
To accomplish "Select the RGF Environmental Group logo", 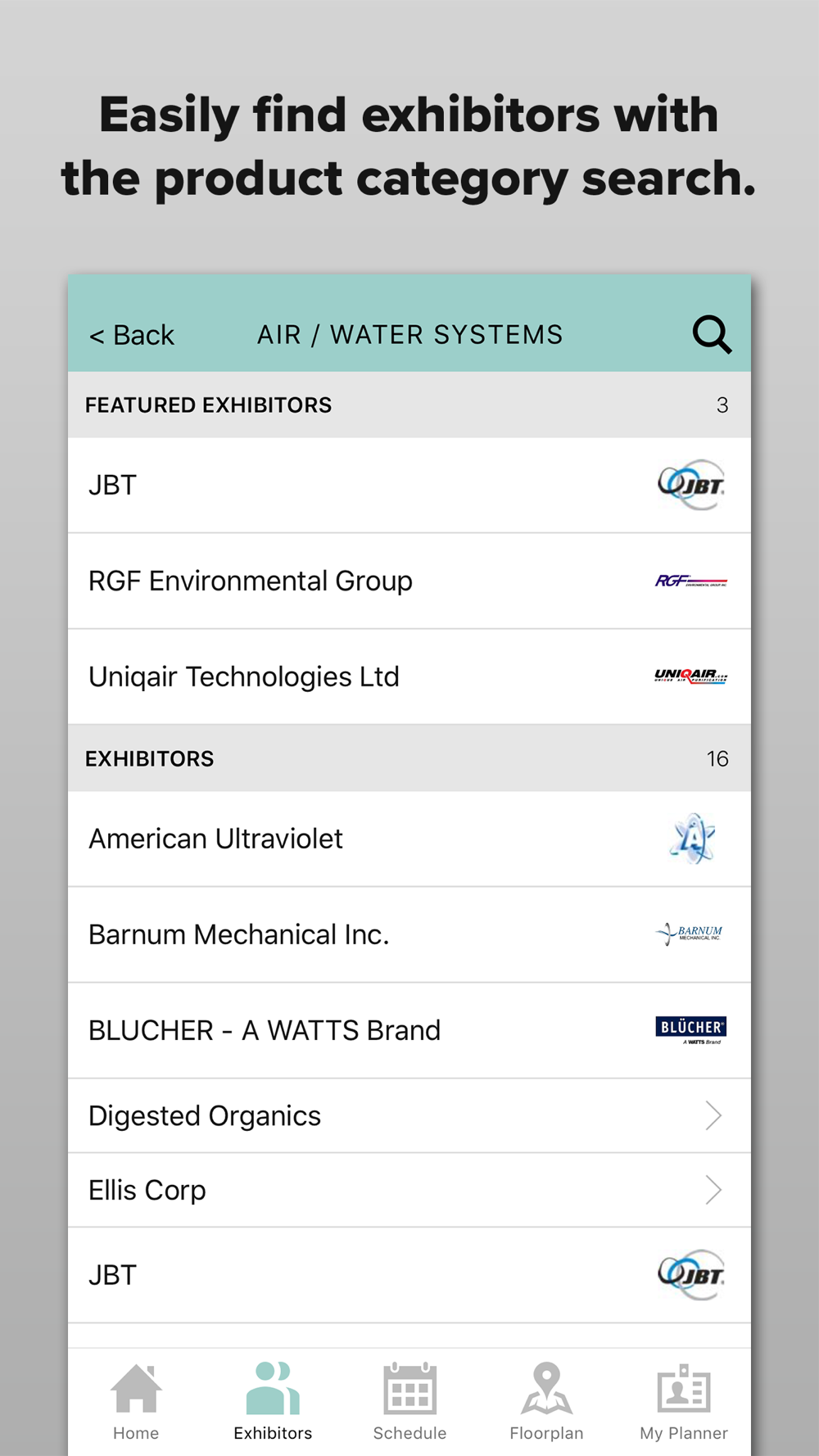I will click(x=691, y=581).
